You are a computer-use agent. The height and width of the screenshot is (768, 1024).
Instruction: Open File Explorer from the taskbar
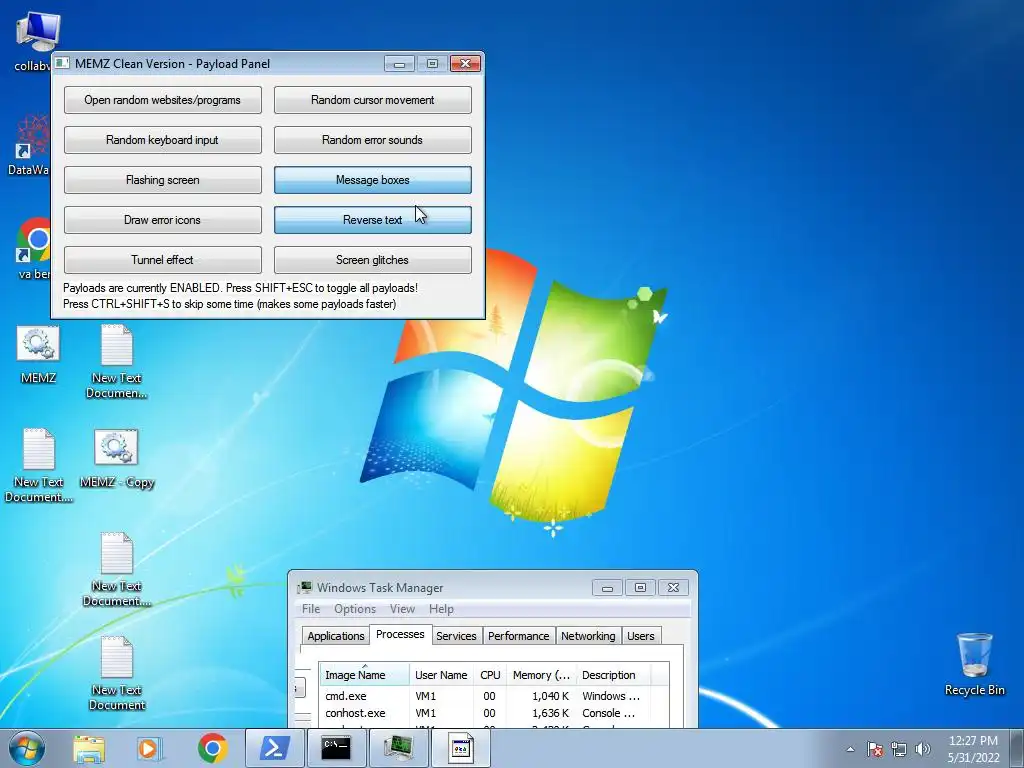(x=89, y=748)
